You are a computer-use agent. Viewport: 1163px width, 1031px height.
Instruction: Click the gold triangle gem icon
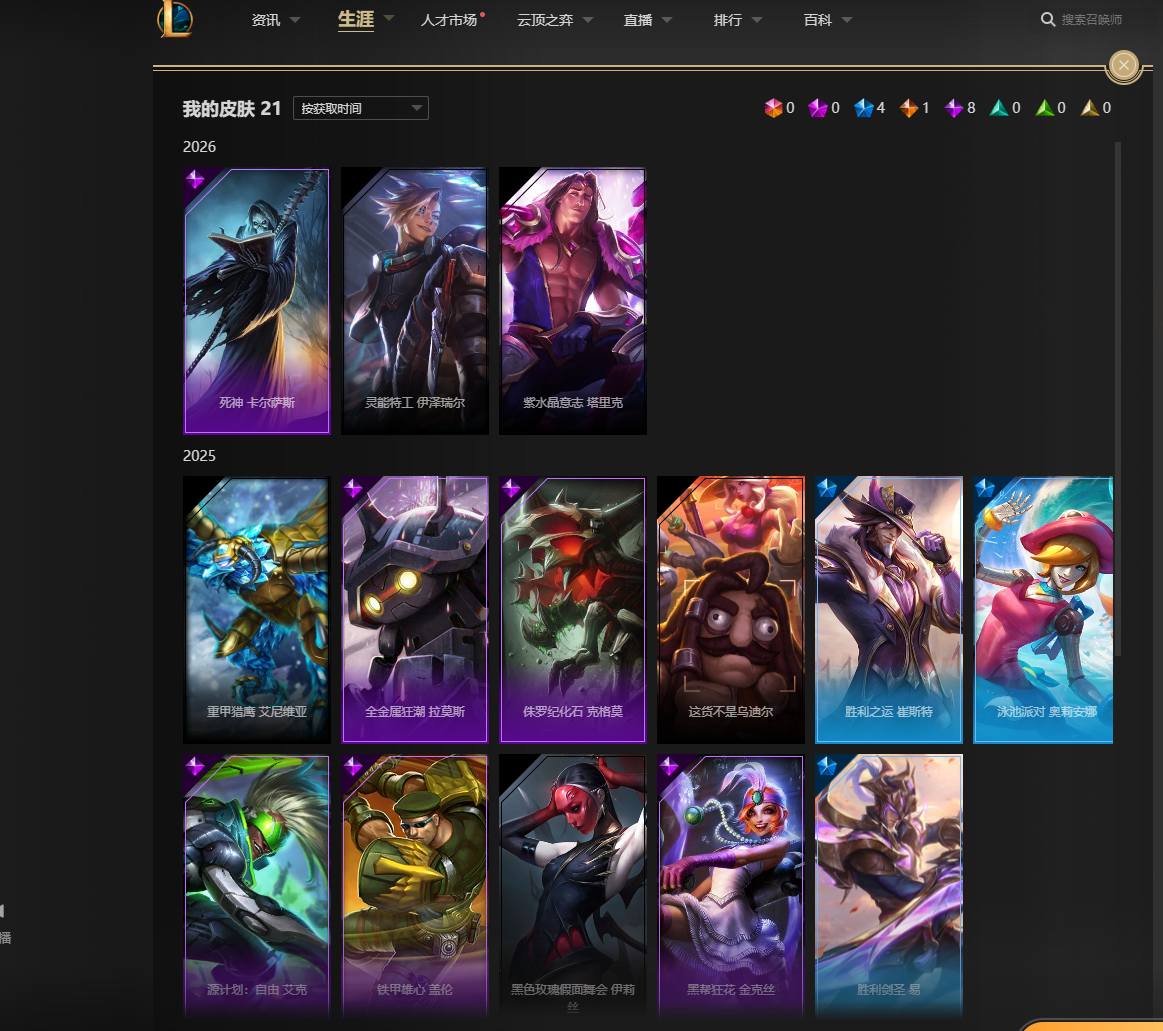click(x=1090, y=108)
